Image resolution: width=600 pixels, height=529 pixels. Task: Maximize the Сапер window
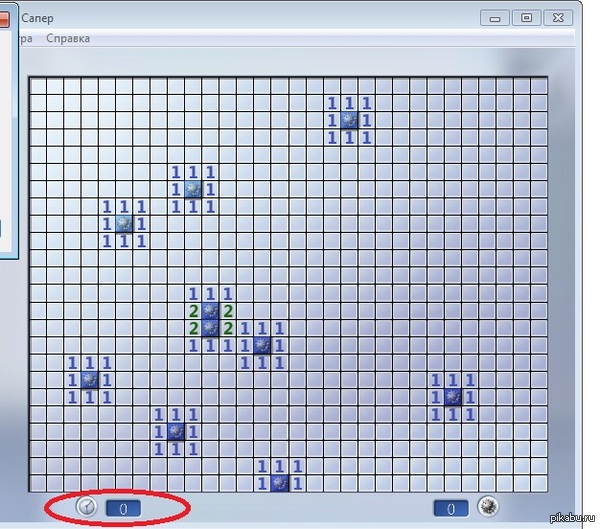coord(527,18)
